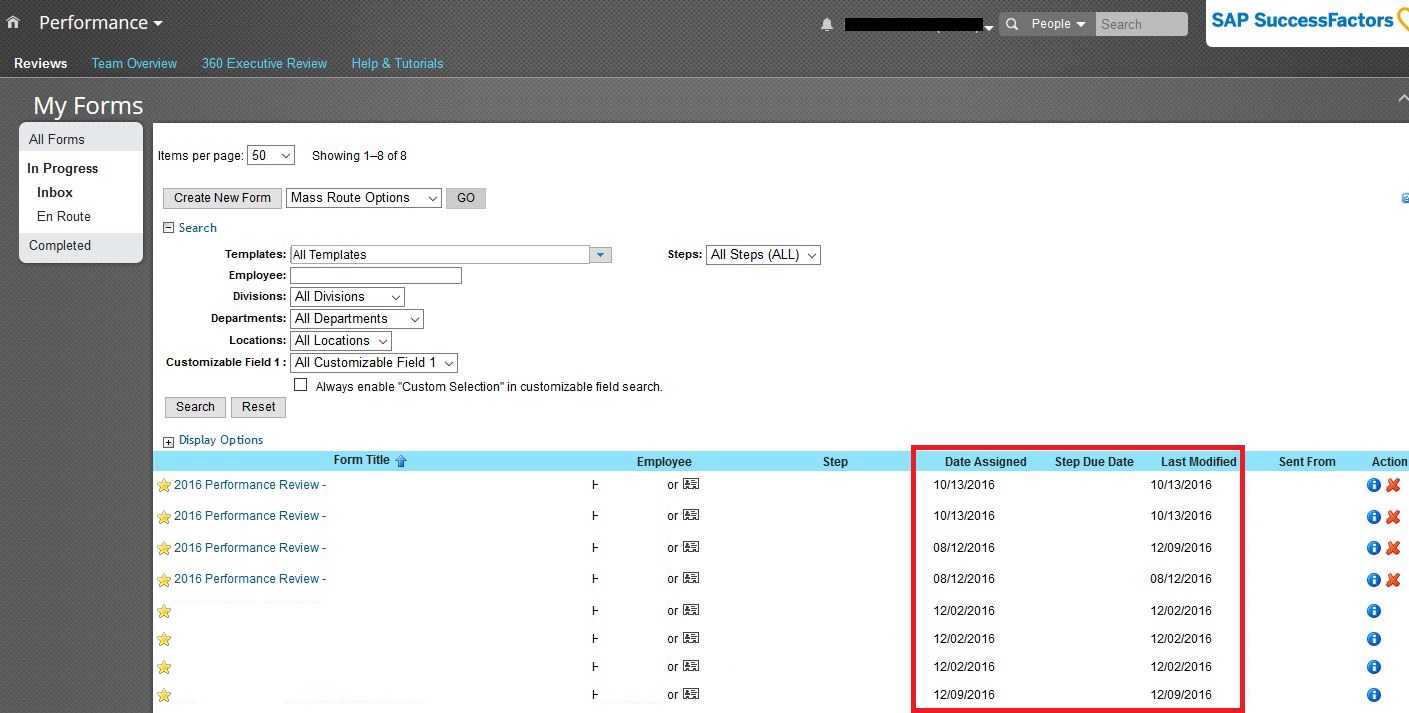Go to the Team Overview tab
This screenshot has height=713, width=1409.
[x=134, y=63]
